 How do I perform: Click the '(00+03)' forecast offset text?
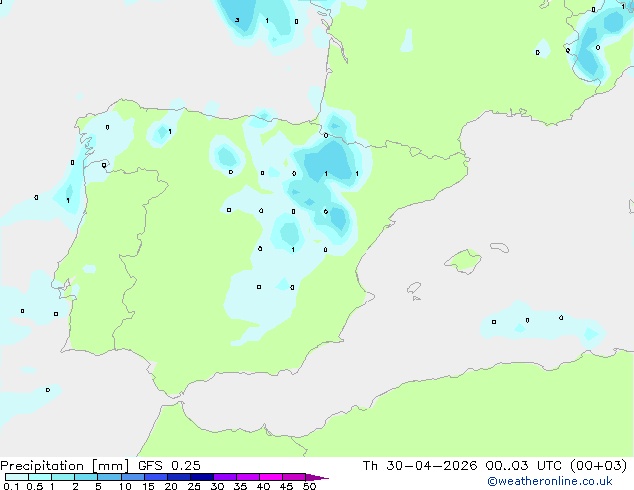[x=598, y=466]
